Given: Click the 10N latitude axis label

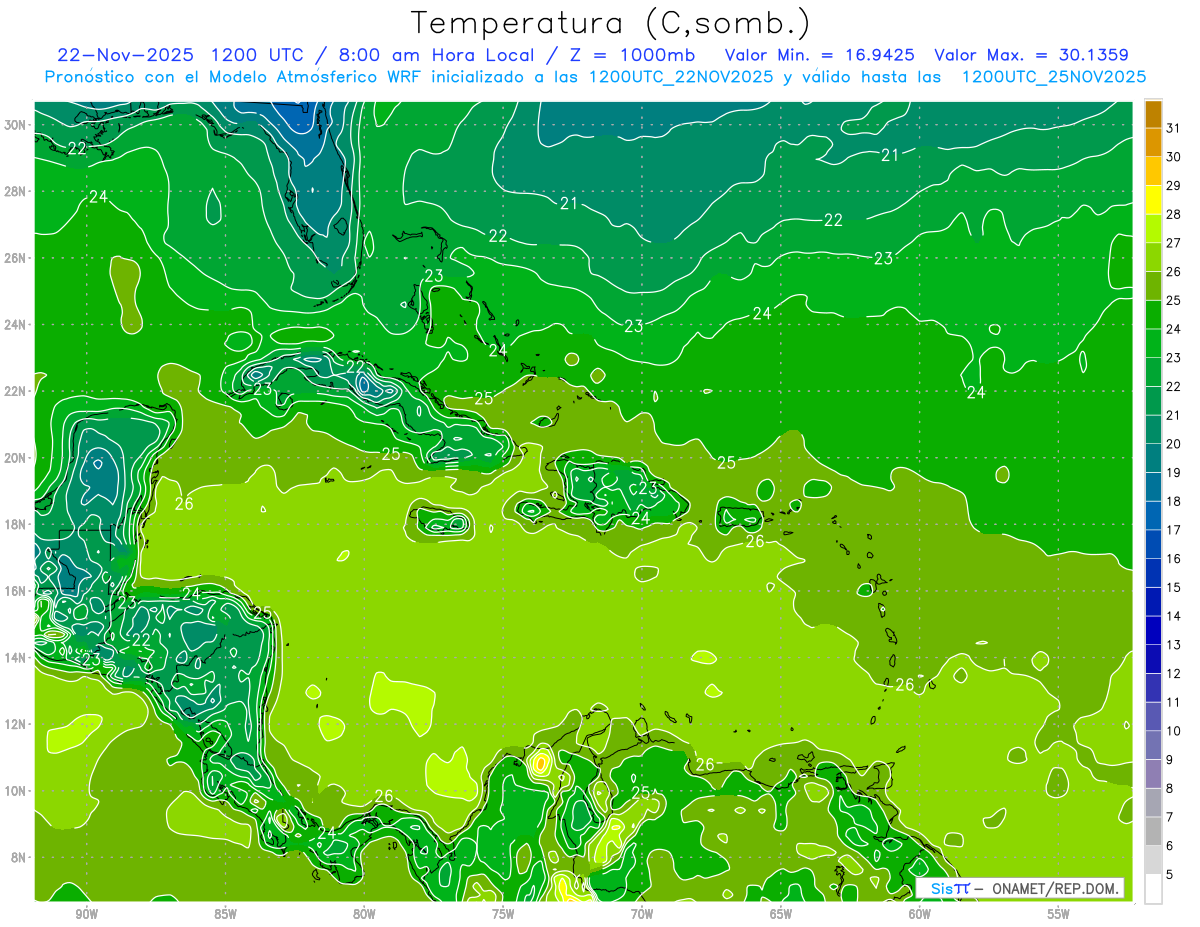Looking at the screenshot, I should click(x=17, y=791).
